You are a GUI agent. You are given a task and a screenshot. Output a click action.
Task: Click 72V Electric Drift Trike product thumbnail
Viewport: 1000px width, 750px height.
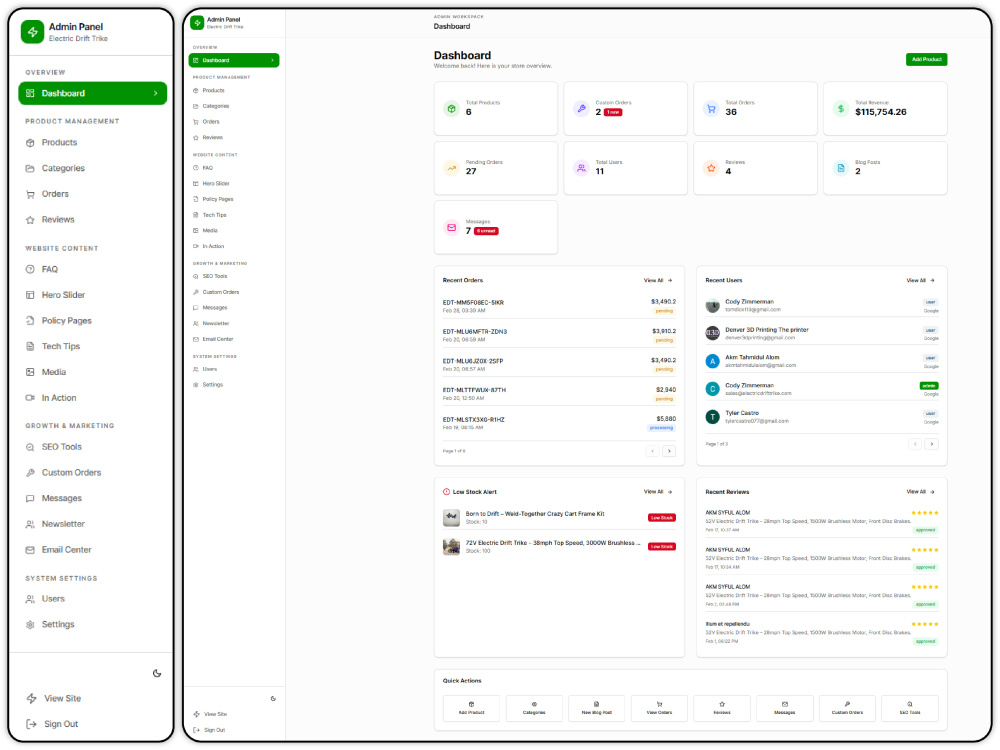click(452, 547)
